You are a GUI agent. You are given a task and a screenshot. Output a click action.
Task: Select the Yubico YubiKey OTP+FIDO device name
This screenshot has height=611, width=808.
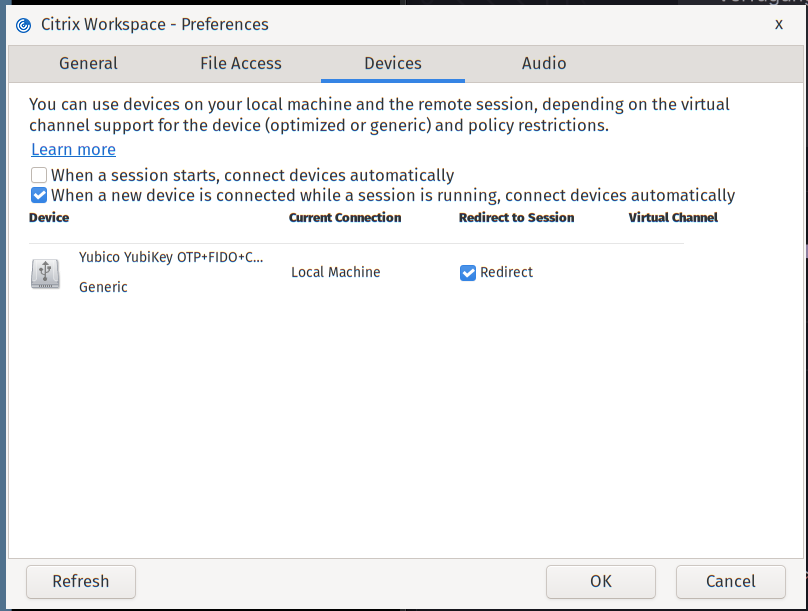point(171,257)
